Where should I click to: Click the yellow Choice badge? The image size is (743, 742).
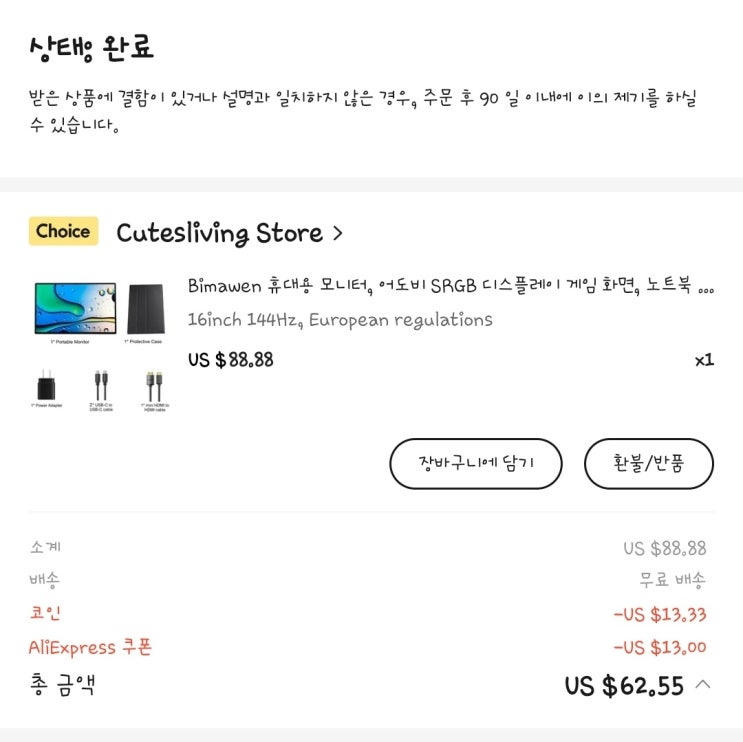click(63, 232)
